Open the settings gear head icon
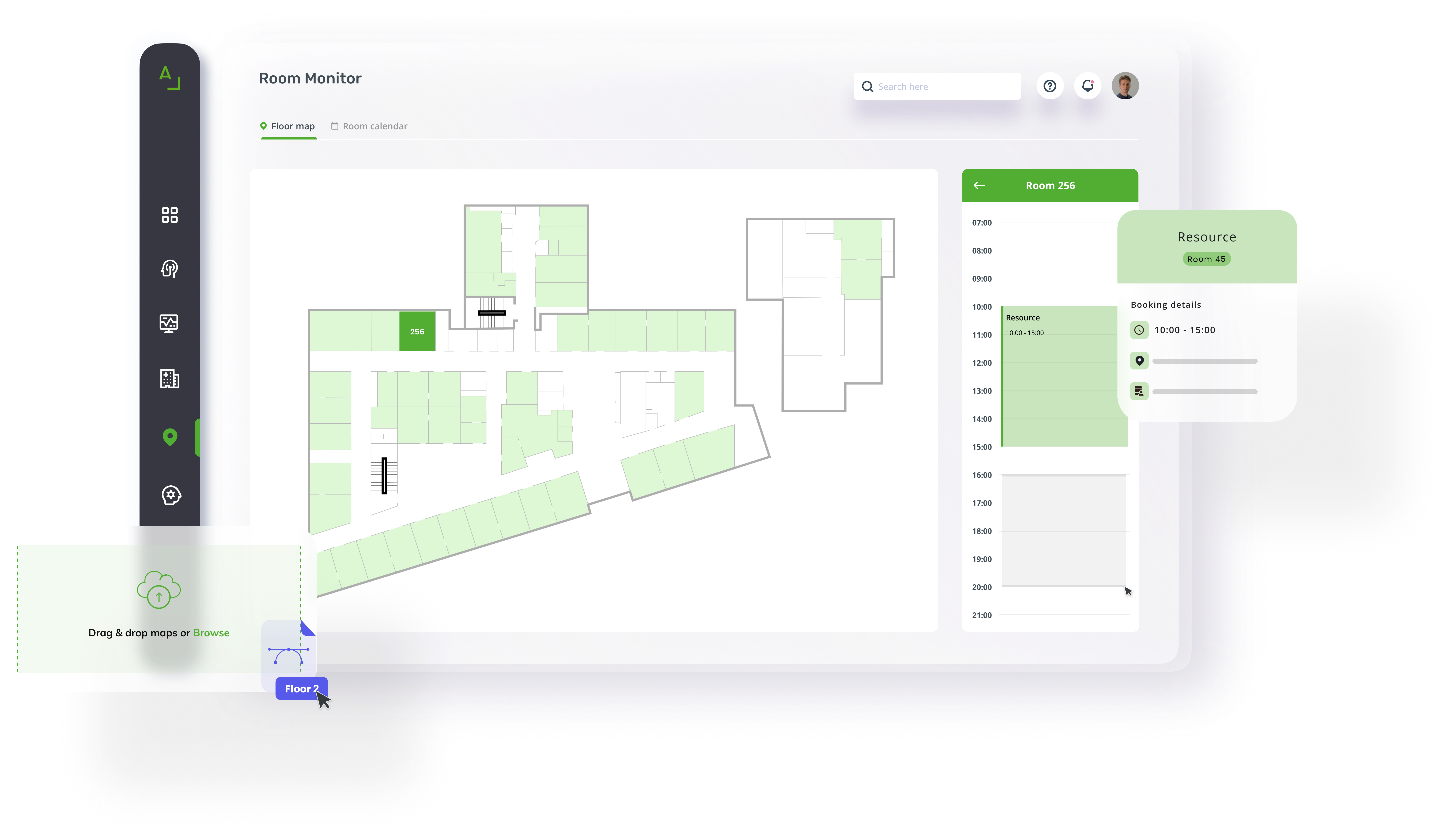Viewport: 1450px width, 840px height. (171, 495)
